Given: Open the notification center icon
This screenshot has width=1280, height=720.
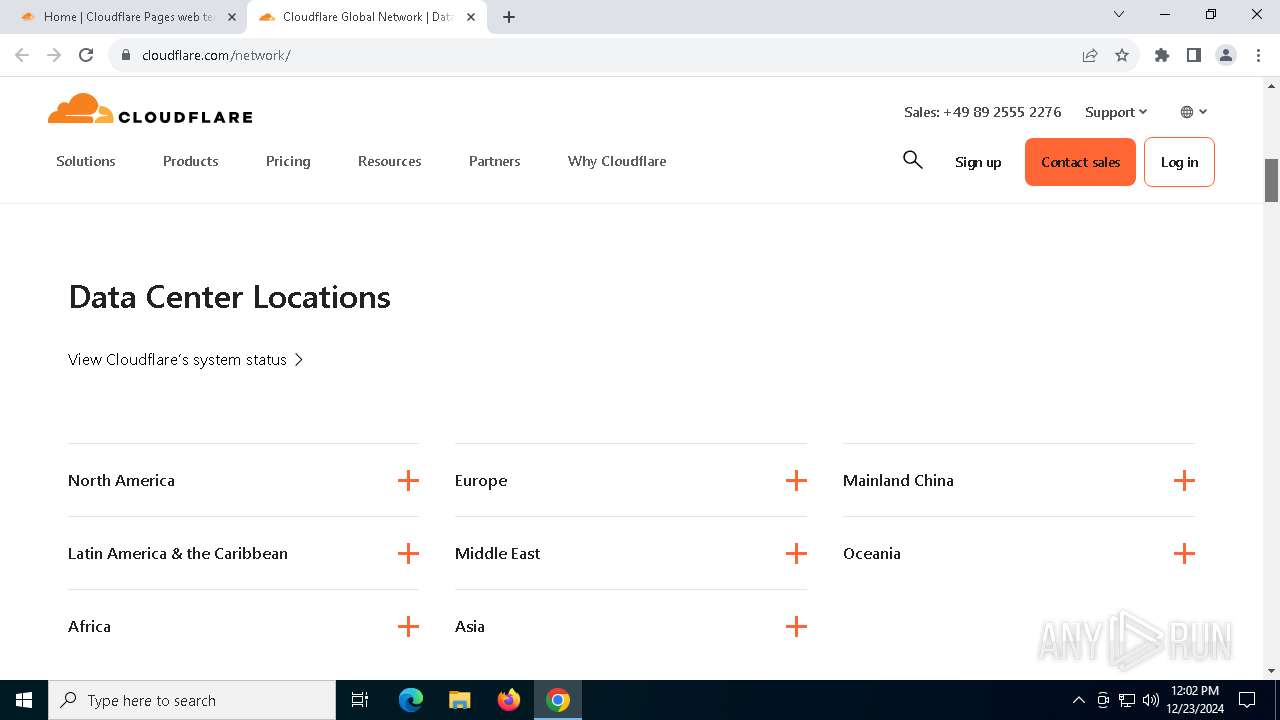Looking at the screenshot, I should click(1247, 700).
